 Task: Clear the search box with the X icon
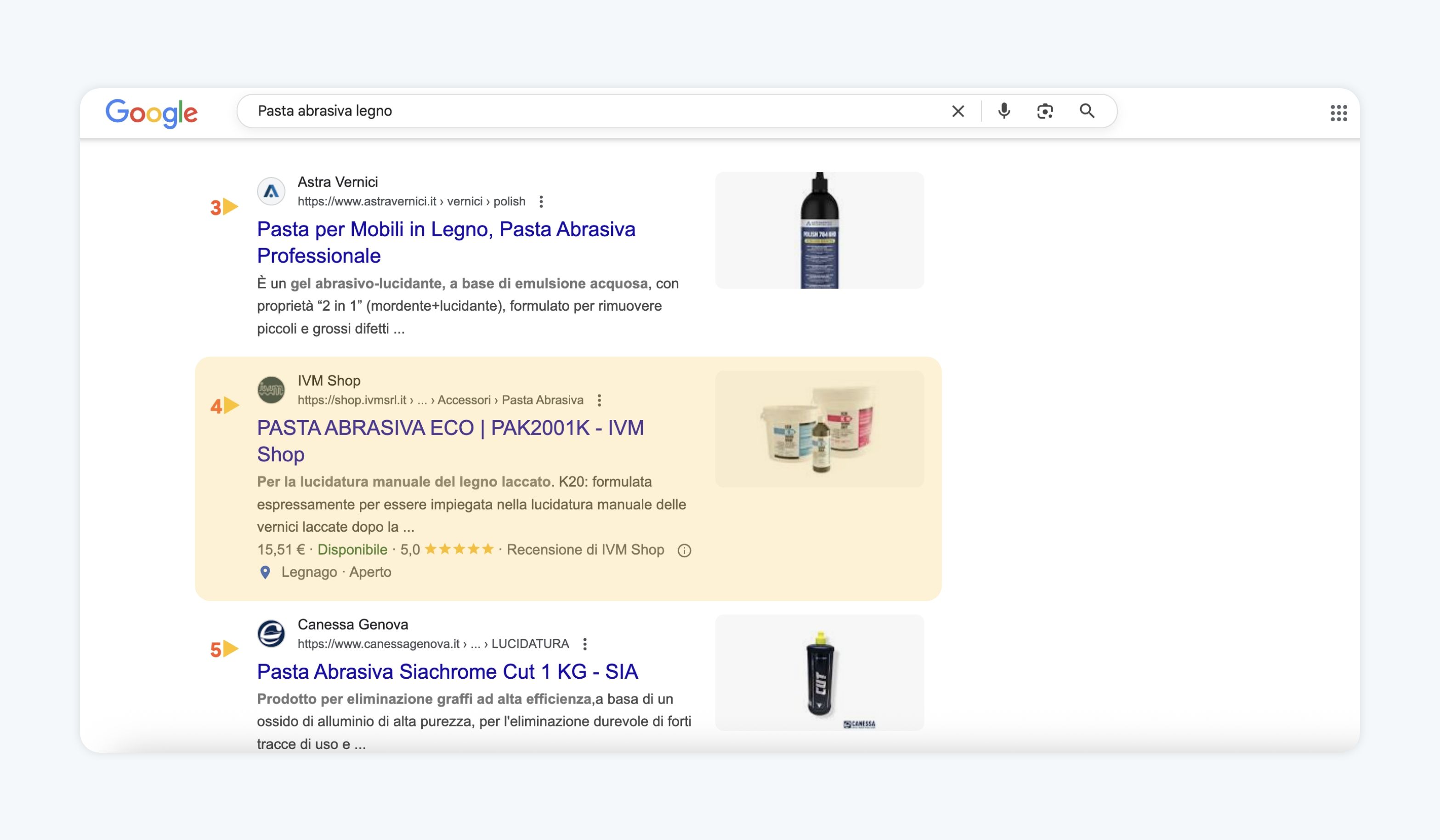tap(958, 111)
